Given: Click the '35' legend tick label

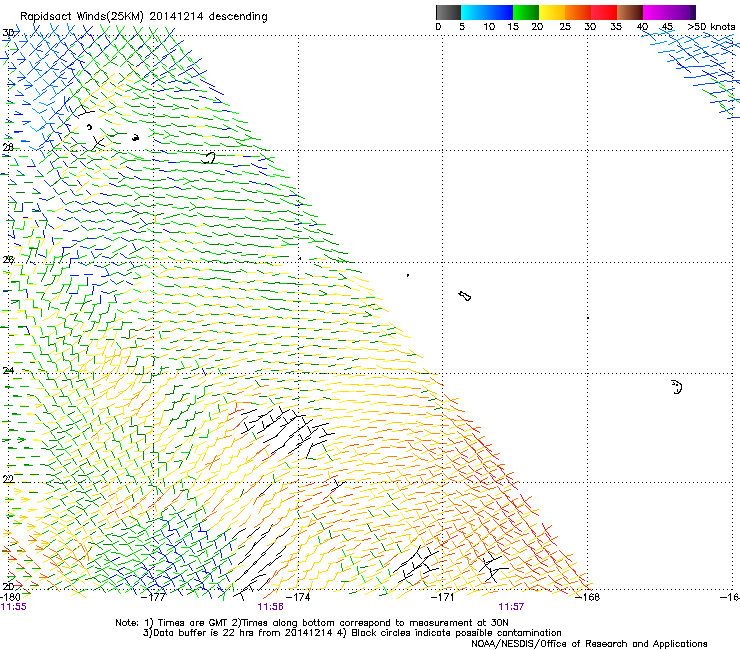Looking at the screenshot, I should [616, 27].
